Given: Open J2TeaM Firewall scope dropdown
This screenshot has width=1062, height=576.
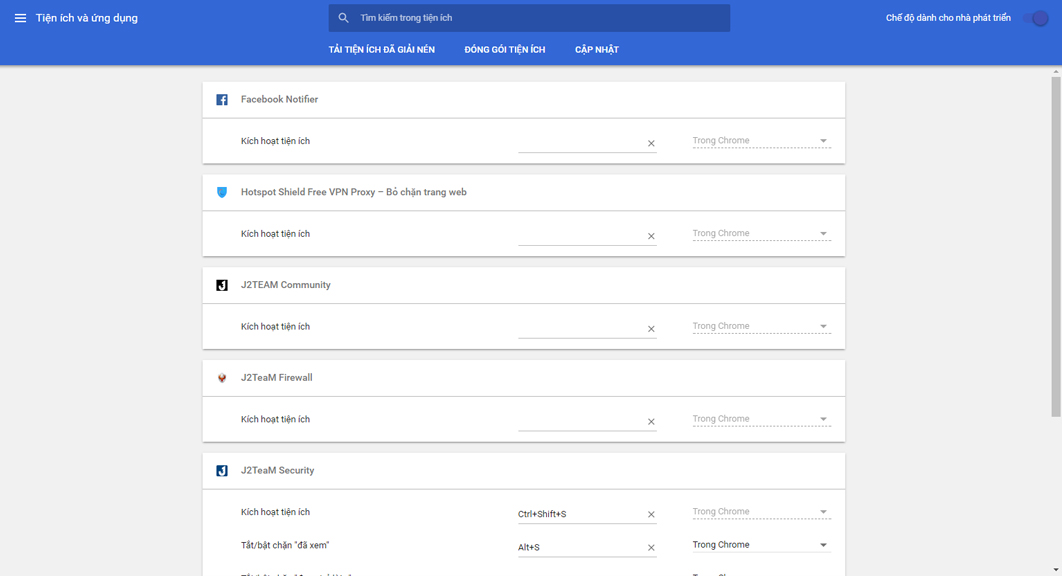Looking at the screenshot, I should click(x=761, y=419).
